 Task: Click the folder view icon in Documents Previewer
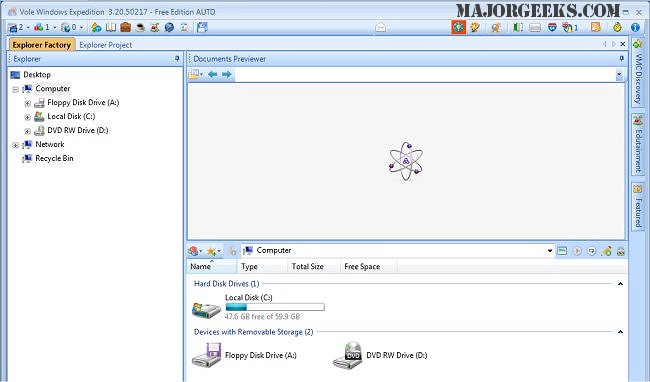[x=195, y=75]
